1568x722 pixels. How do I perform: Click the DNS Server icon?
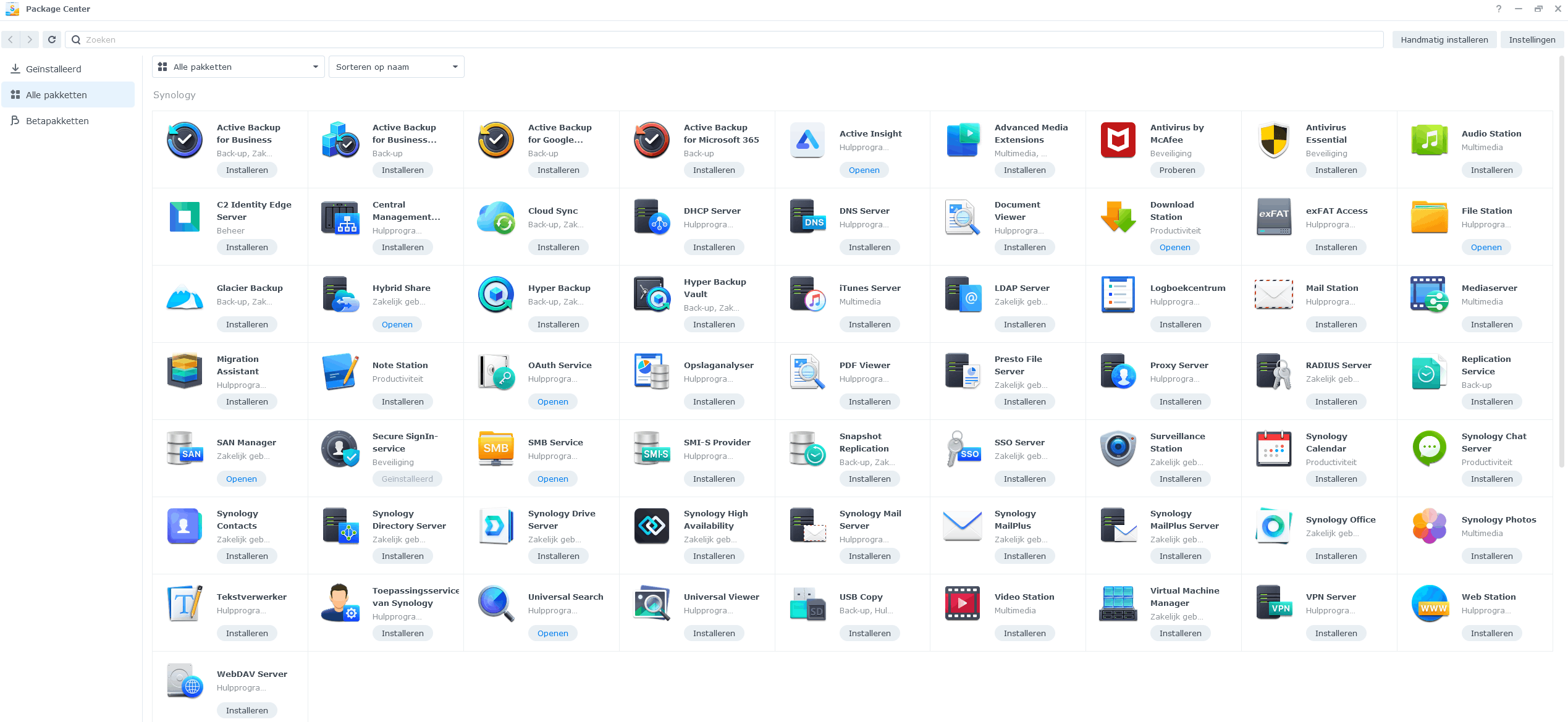click(x=807, y=217)
